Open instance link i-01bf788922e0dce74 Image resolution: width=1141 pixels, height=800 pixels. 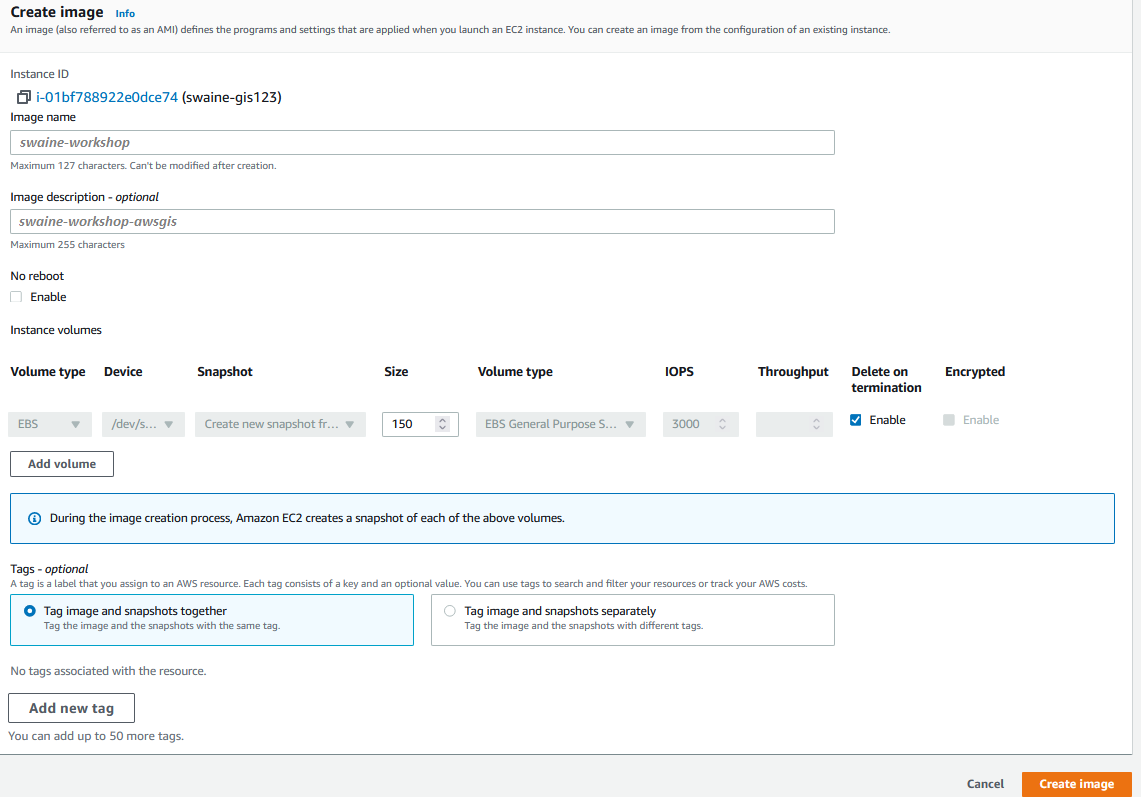[x=107, y=97]
